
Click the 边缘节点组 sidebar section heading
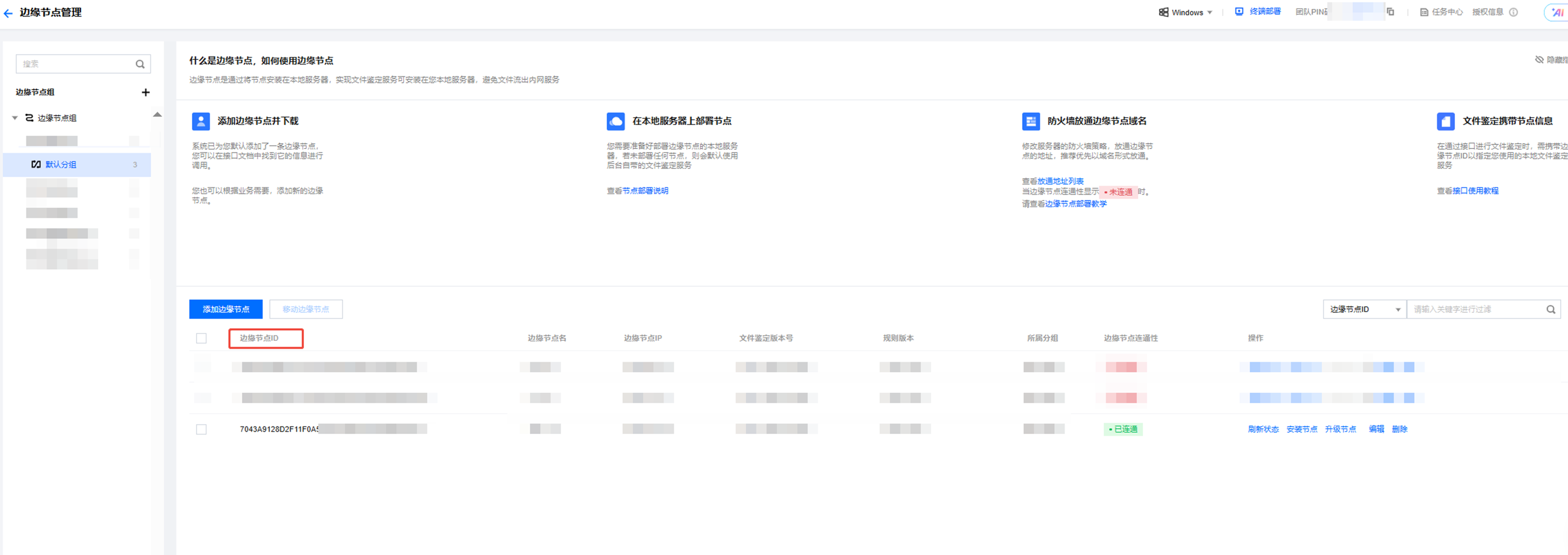coord(35,92)
